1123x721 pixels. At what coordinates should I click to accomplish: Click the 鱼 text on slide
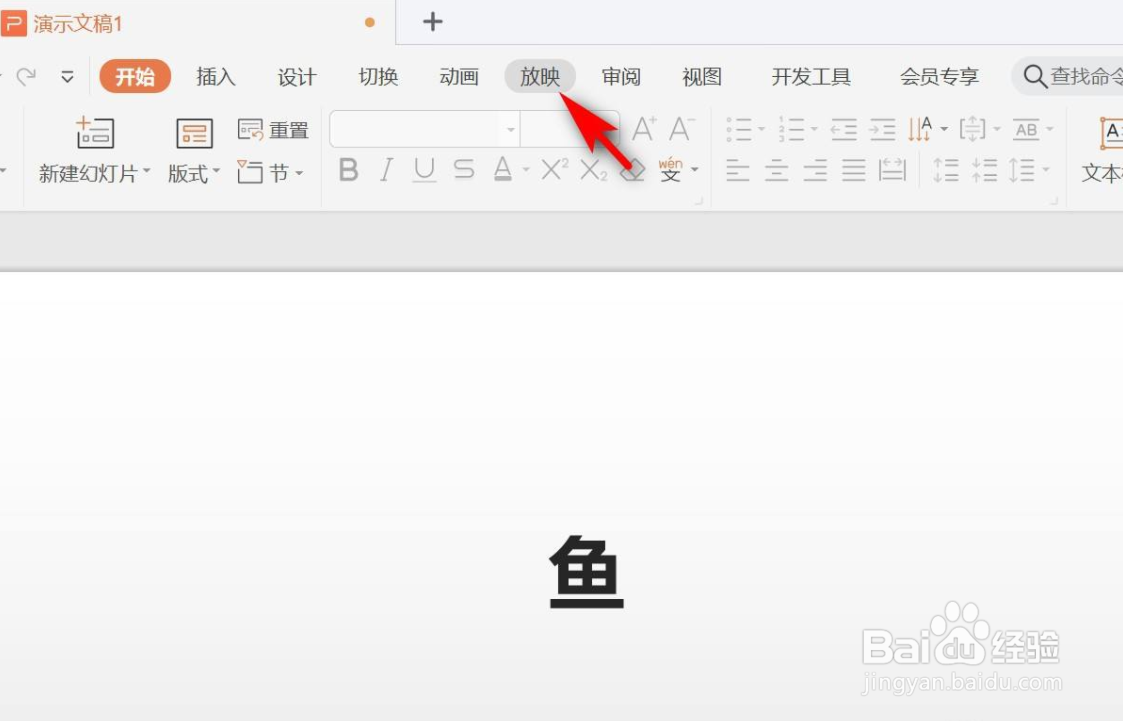tap(587, 572)
